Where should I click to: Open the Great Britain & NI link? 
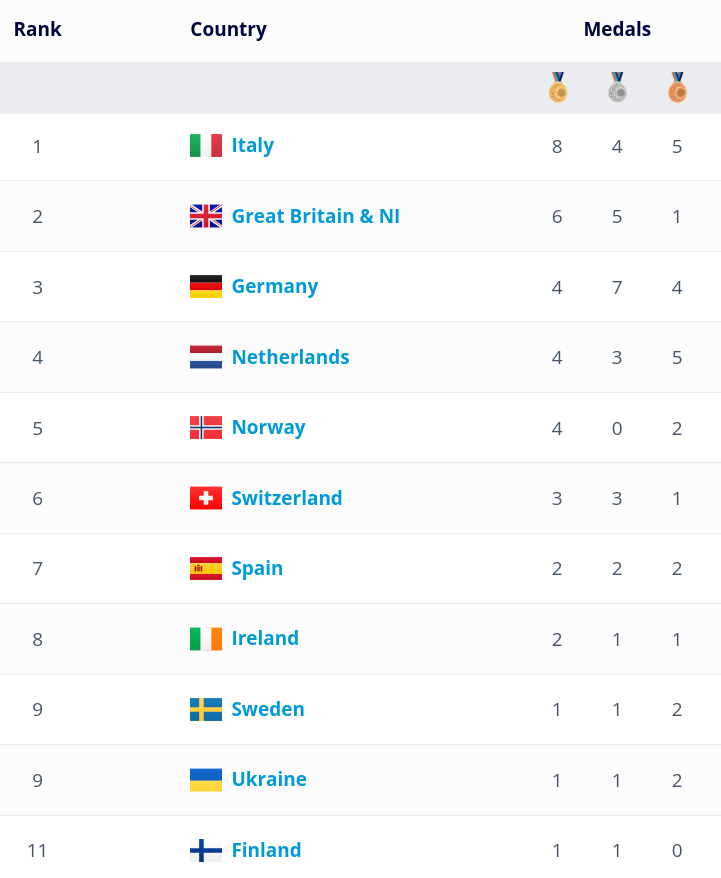click(x=316, y=216)
